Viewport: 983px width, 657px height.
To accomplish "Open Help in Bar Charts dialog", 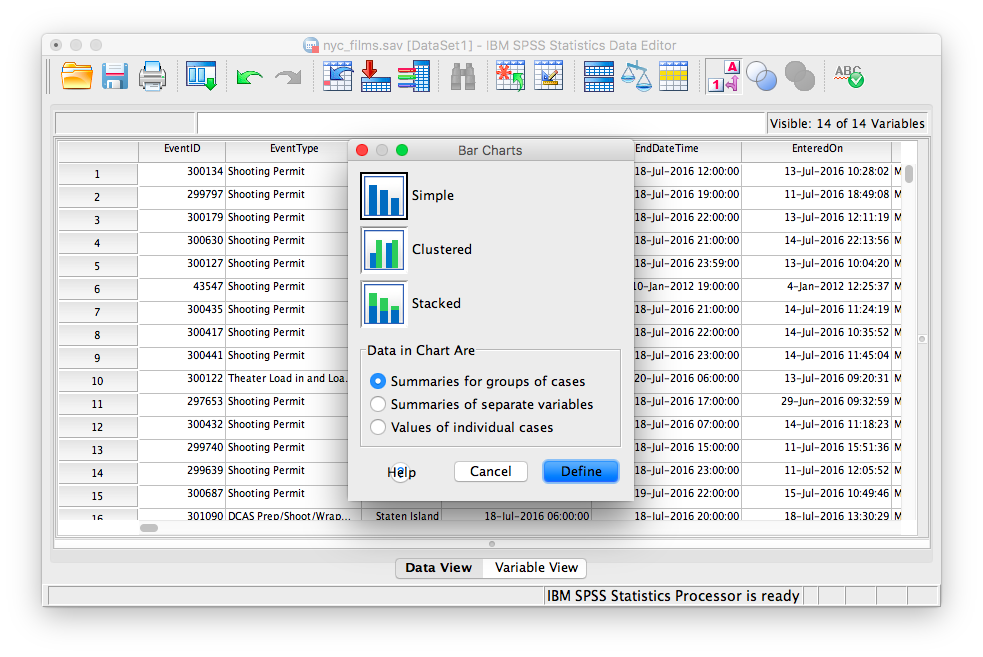I will pos(401,472).
